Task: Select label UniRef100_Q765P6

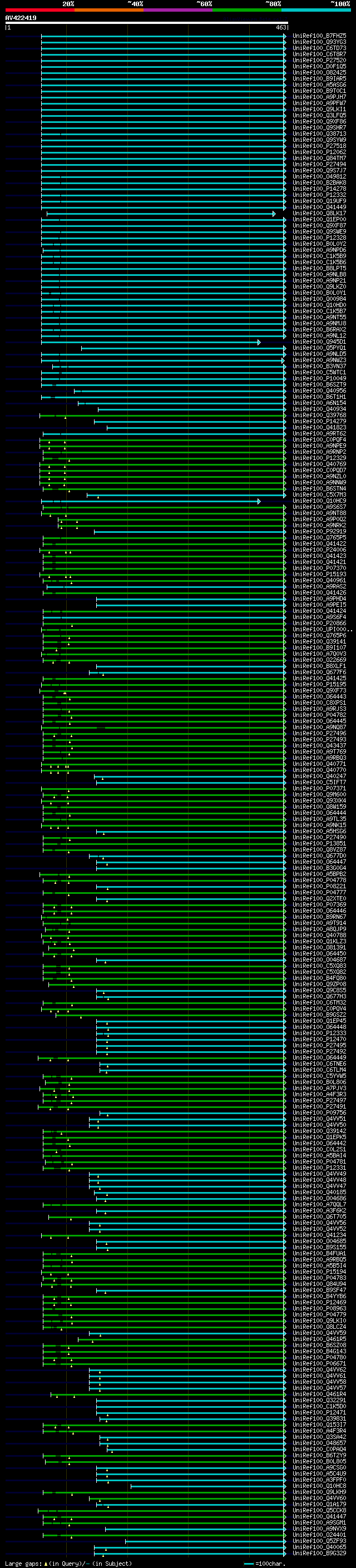Action: 319,635
